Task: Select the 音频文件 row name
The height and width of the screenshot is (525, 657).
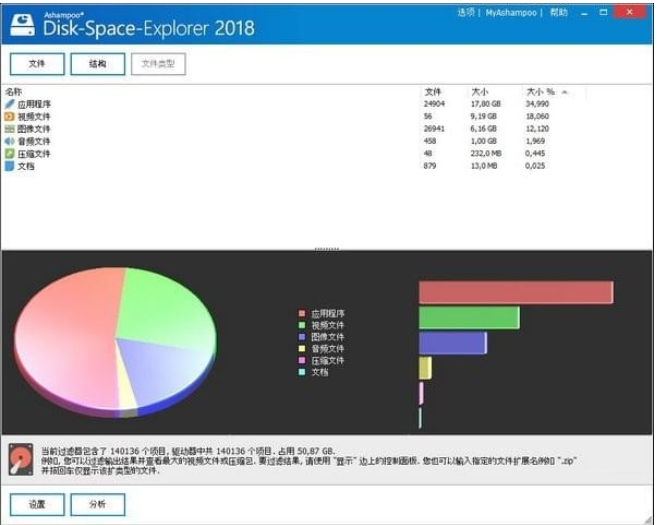Action: [x=34, y=141]
